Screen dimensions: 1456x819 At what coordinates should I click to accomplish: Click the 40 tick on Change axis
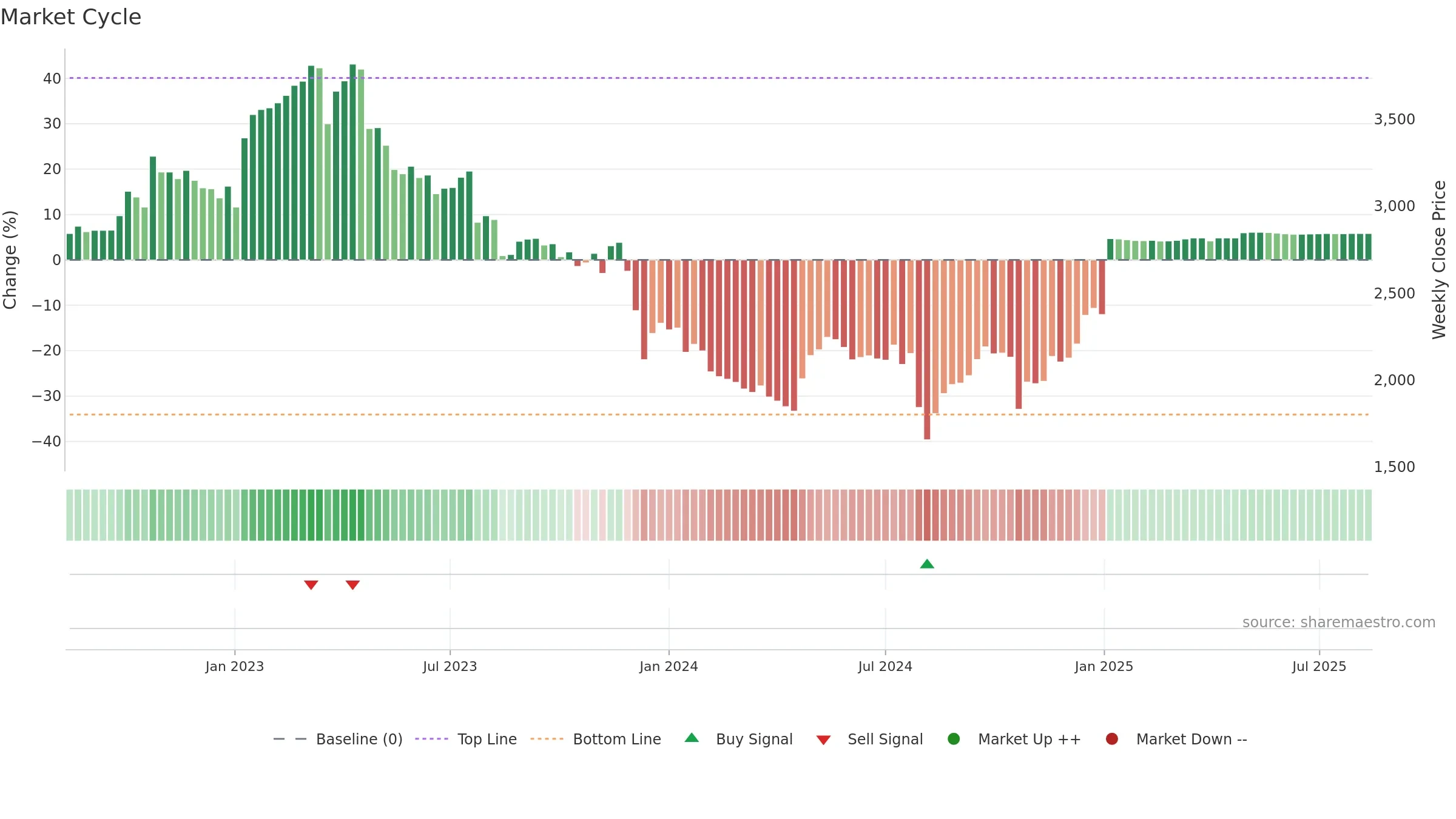52,79
